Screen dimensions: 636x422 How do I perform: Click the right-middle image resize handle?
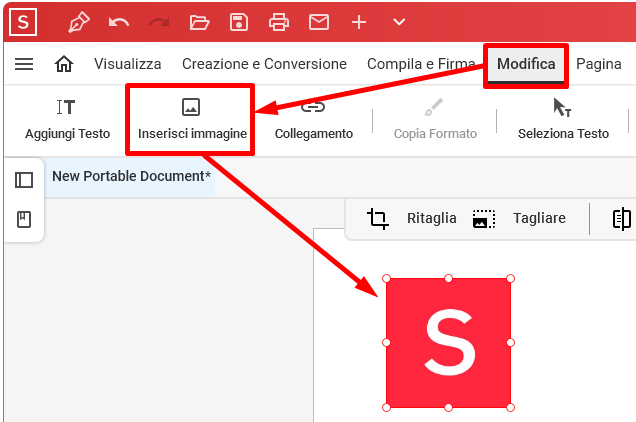(511, 343)
